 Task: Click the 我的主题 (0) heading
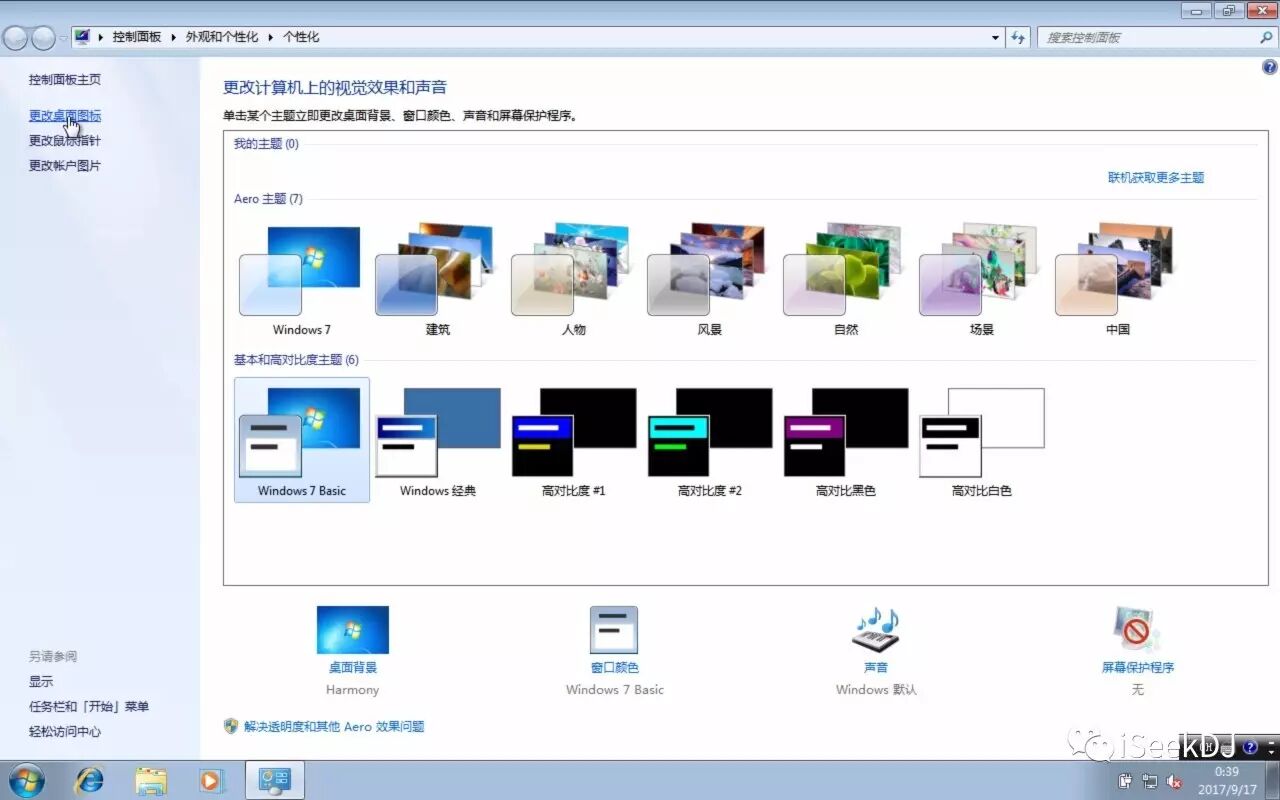[x=266, y=144]
